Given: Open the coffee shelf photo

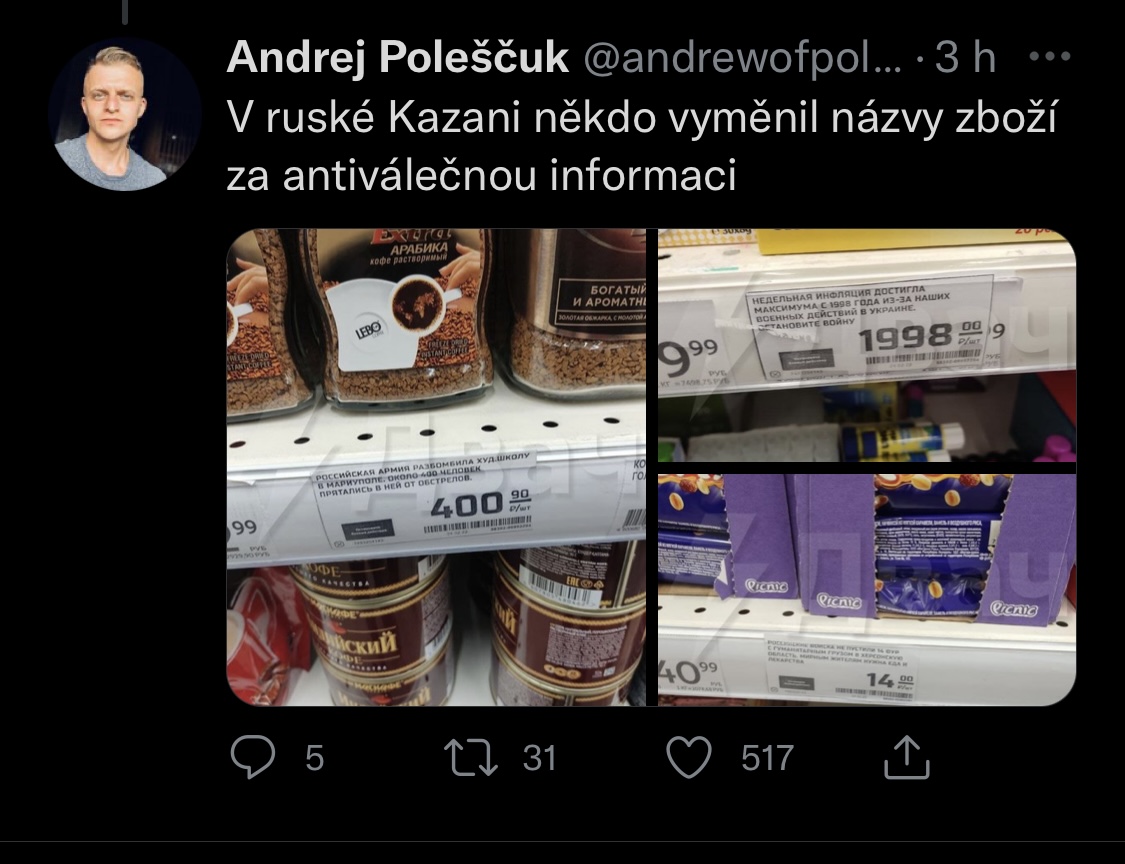Looking at the screenshot, I should coord(436,467).
